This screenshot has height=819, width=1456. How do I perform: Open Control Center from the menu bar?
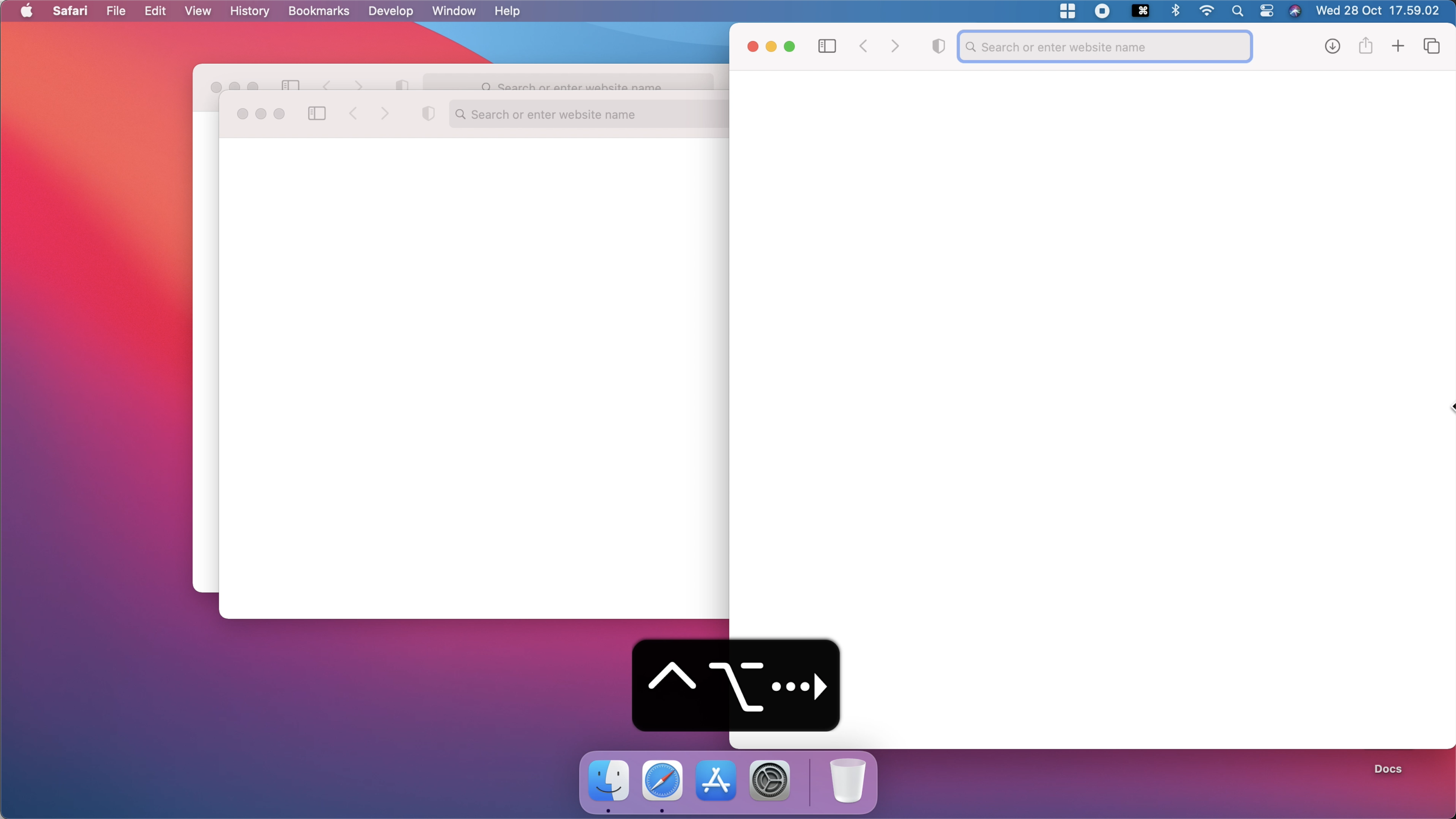[x=1267, y=11]
